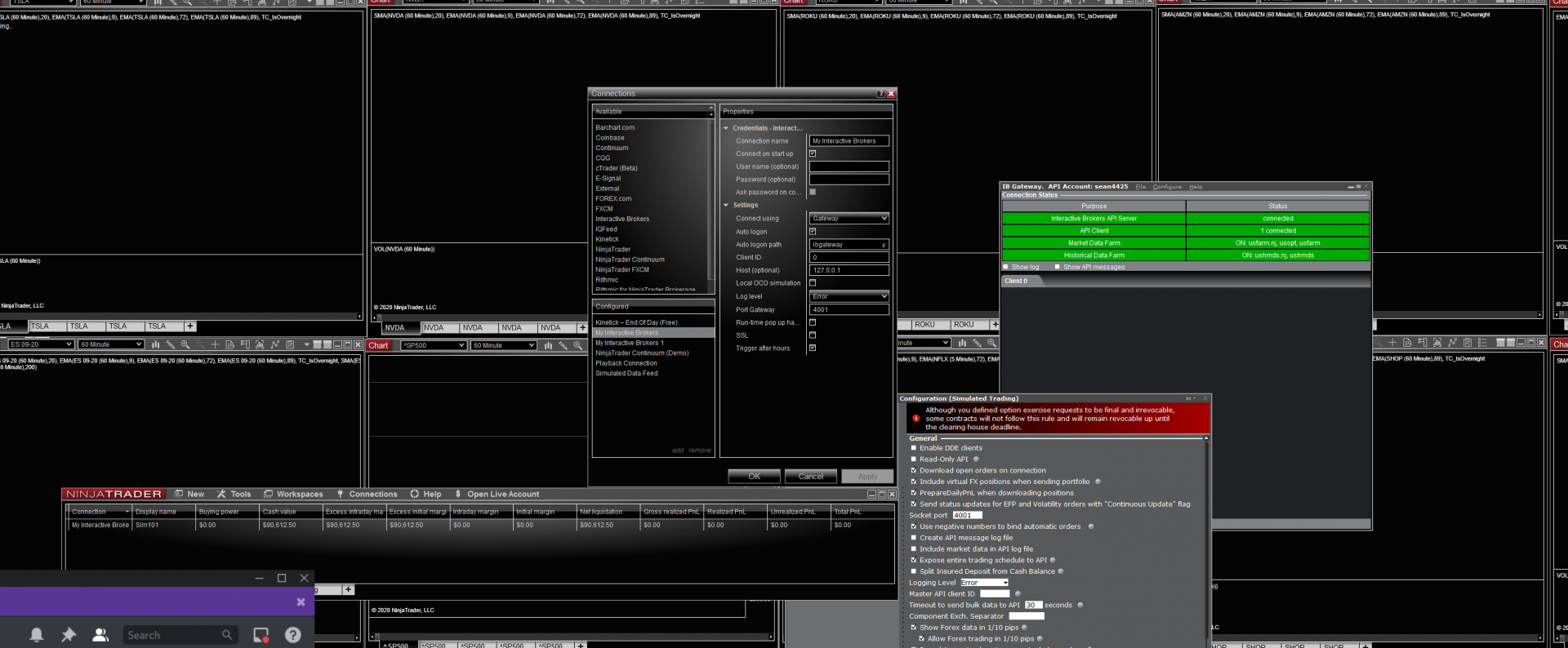Click the red warning icon in Configuration banner
This screenshot has height=648, width=1568.
click(915, 419)
